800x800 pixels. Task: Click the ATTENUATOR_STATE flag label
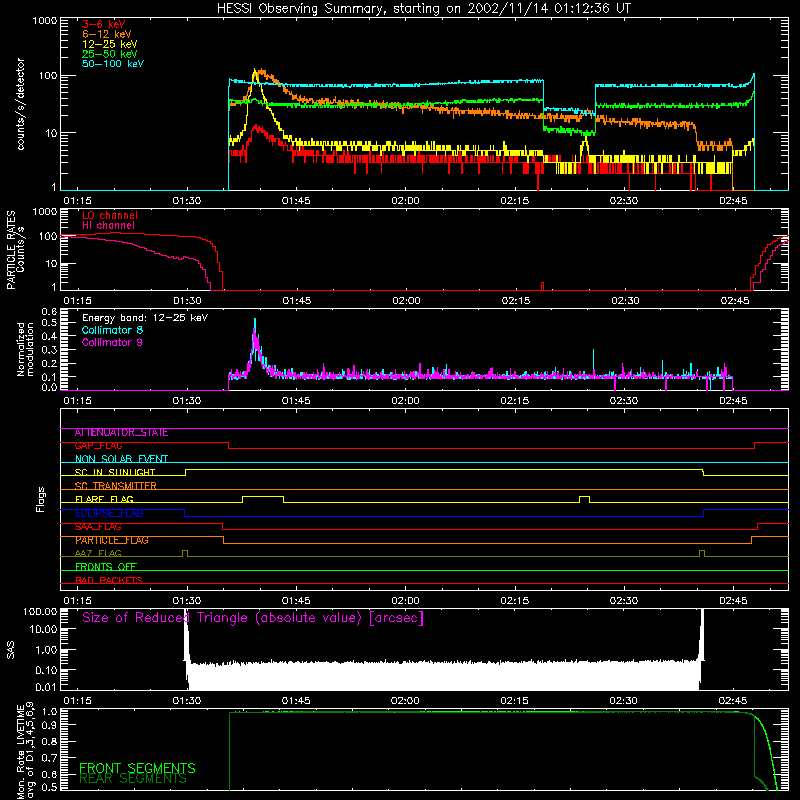(x=121, y=433)
